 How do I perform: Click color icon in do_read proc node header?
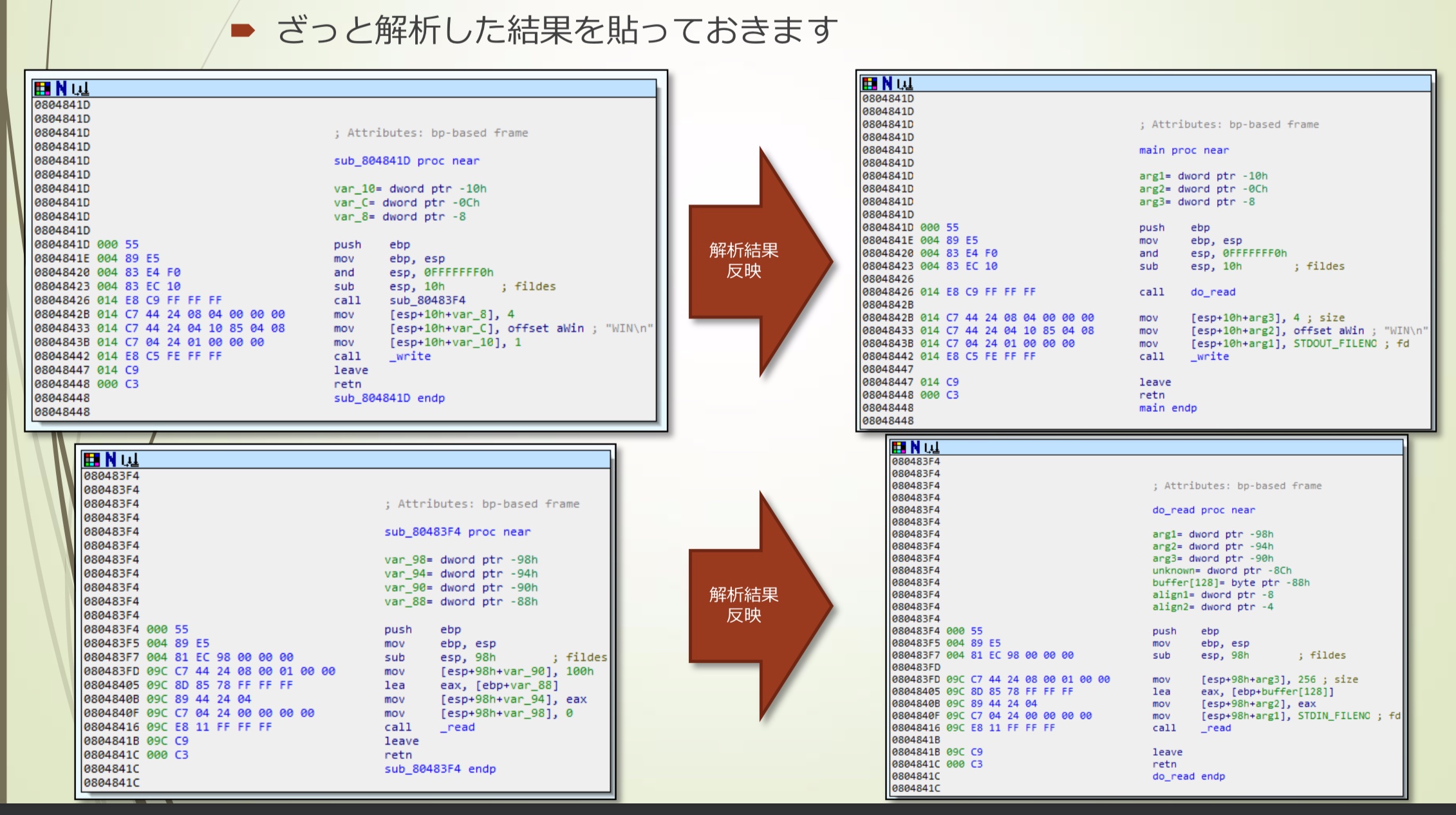coord(899,447)
